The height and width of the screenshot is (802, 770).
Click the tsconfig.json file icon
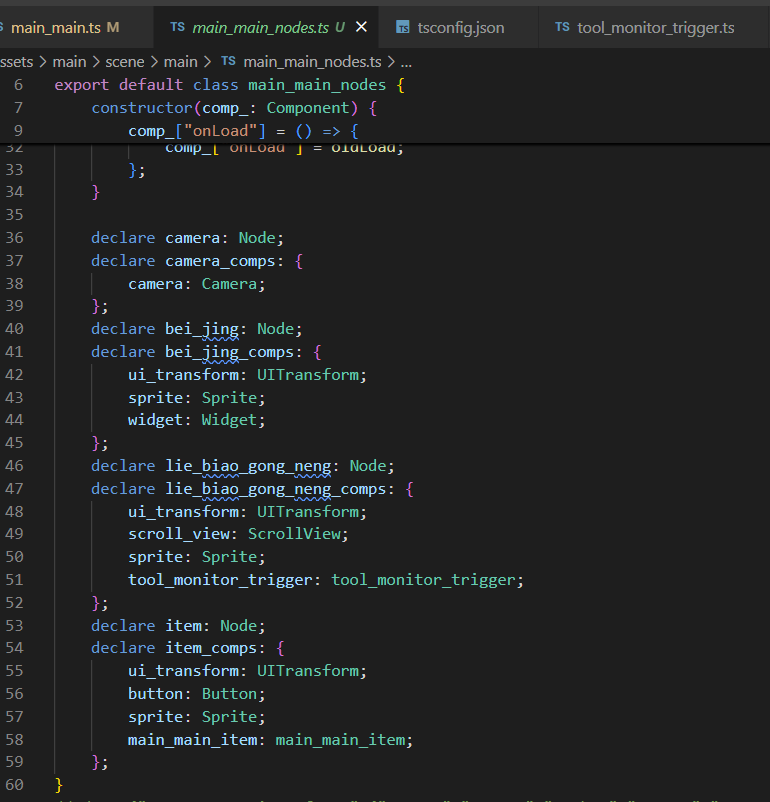coord(403,27)
